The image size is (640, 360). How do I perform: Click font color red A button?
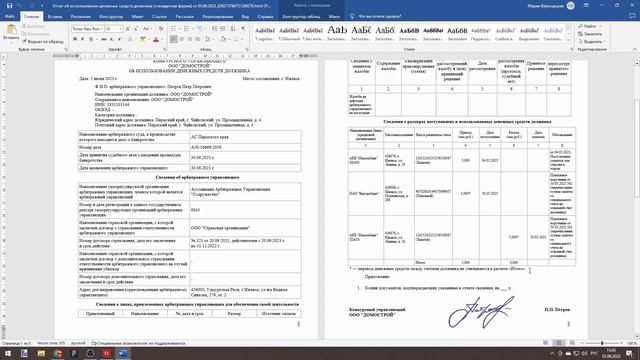(156, 39)
